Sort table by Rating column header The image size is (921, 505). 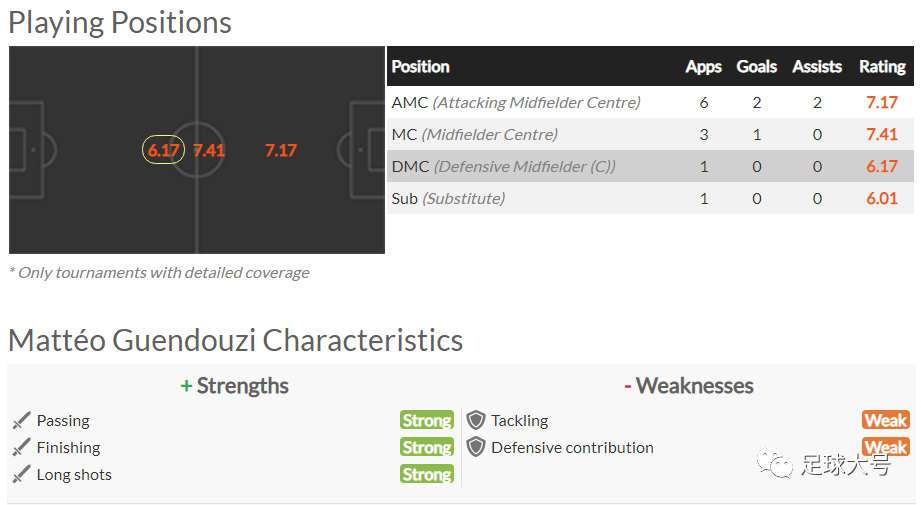(x=882, y=67)
